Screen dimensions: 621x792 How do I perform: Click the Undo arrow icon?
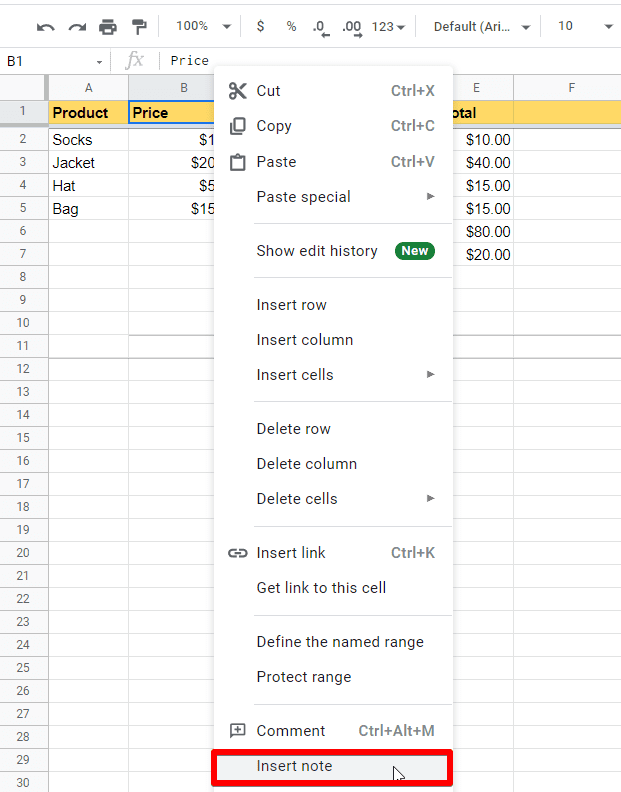(45, 27)
